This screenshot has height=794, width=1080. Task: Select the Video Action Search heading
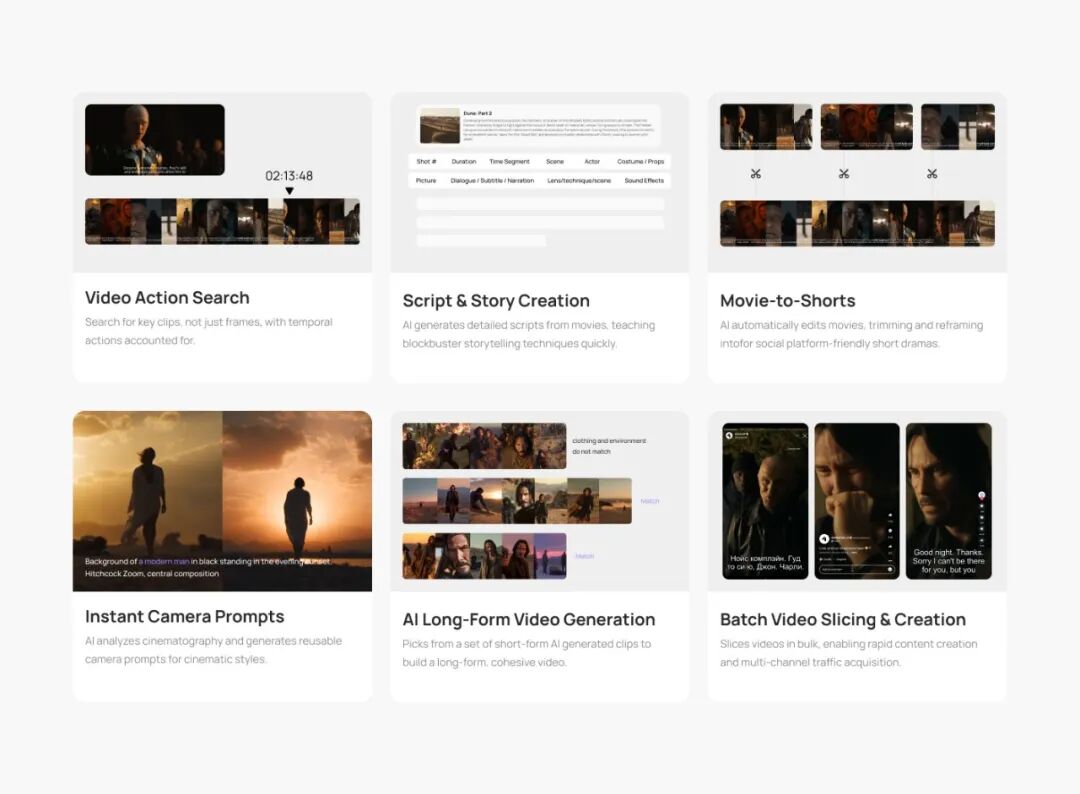coord(167,297)
